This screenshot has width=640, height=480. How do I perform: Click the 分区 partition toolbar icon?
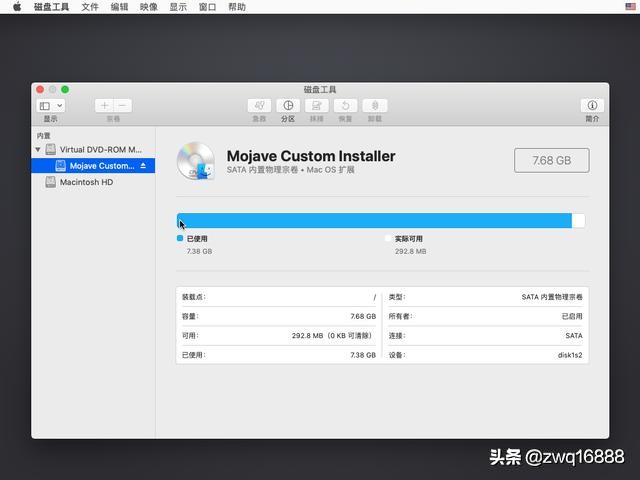[288, 106]
